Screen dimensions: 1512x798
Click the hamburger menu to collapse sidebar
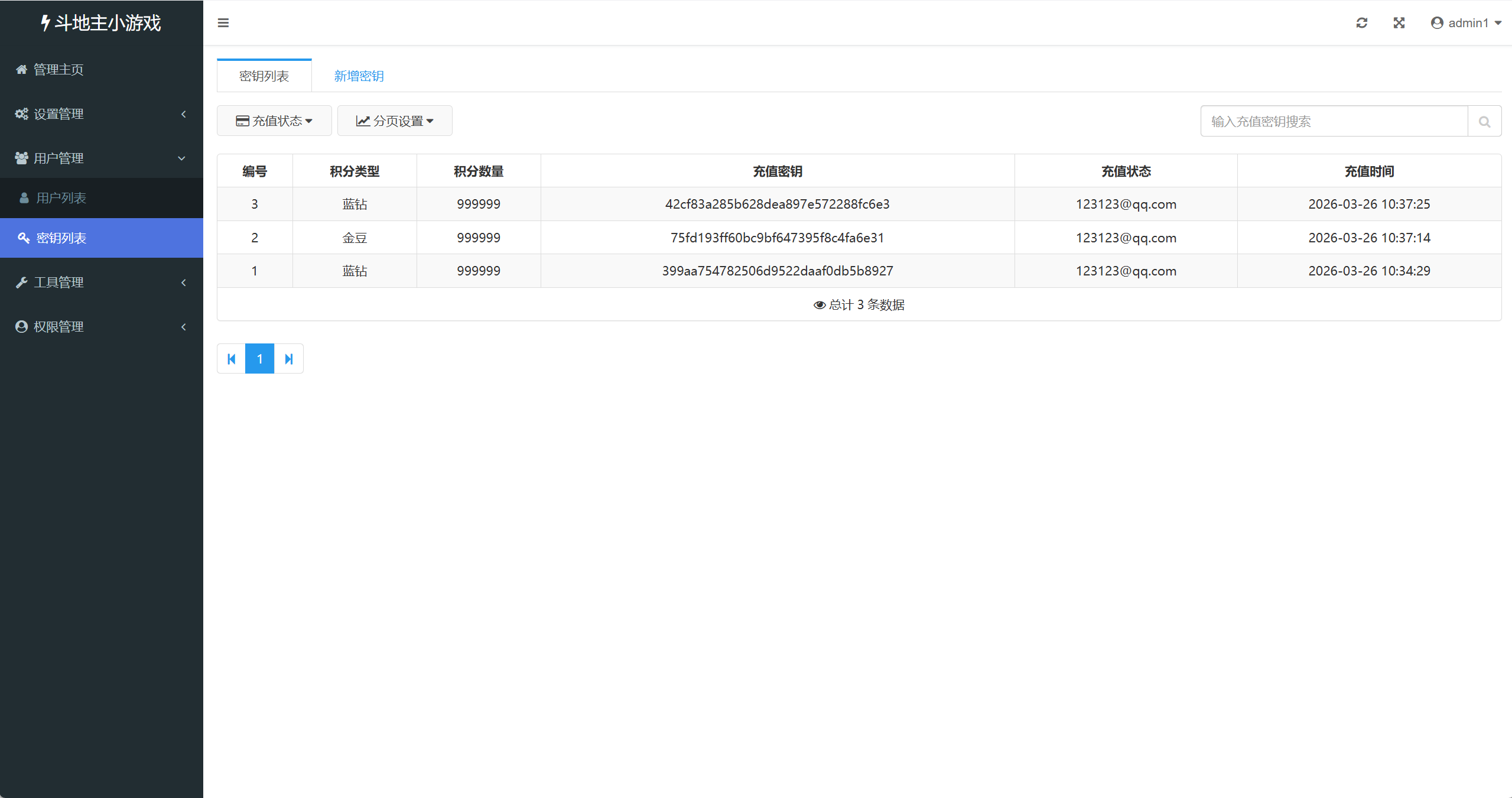223,22
